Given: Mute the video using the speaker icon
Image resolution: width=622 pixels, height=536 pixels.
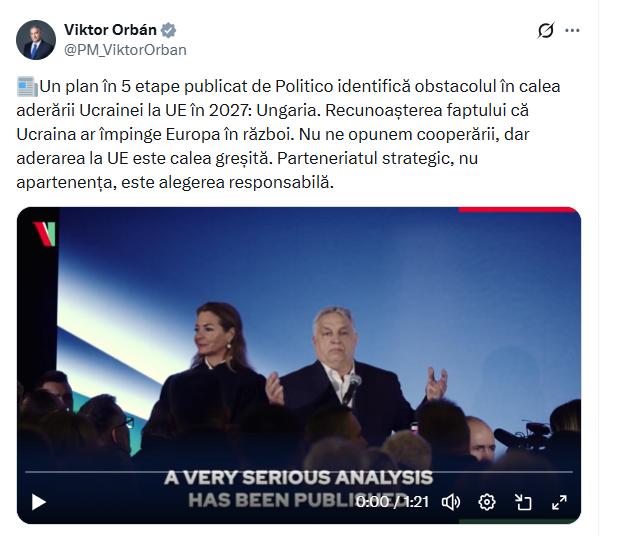Looking at the screenshot, I should pos(451,502).
